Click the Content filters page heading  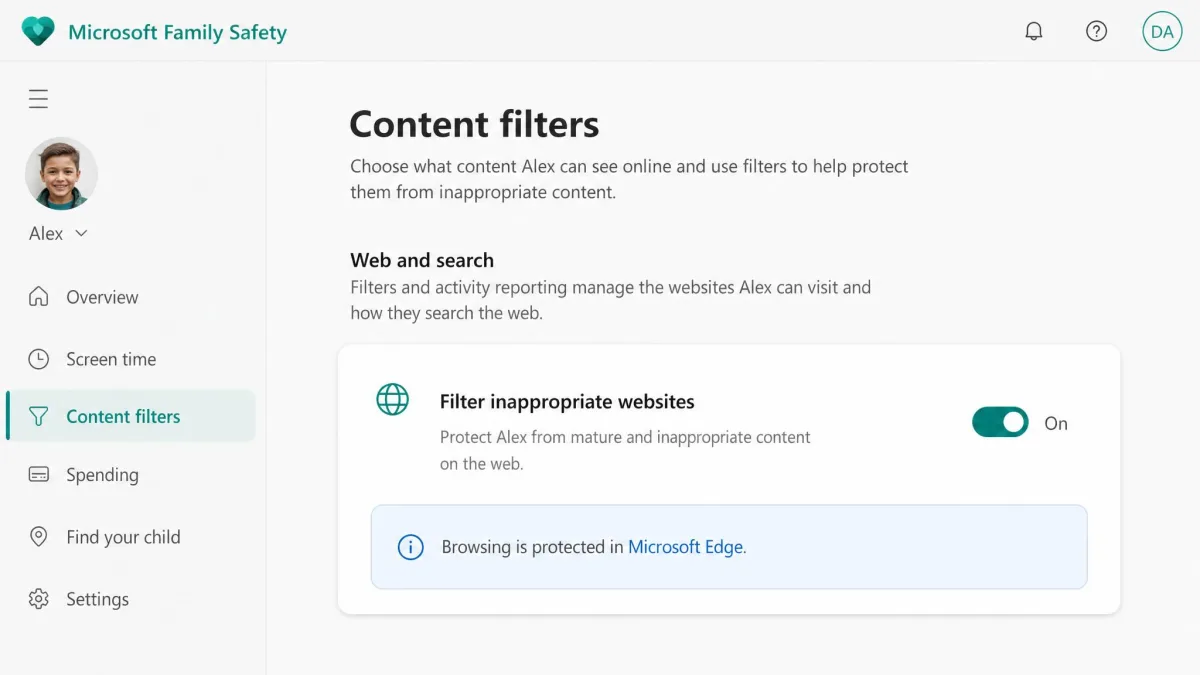coord(474,125)
